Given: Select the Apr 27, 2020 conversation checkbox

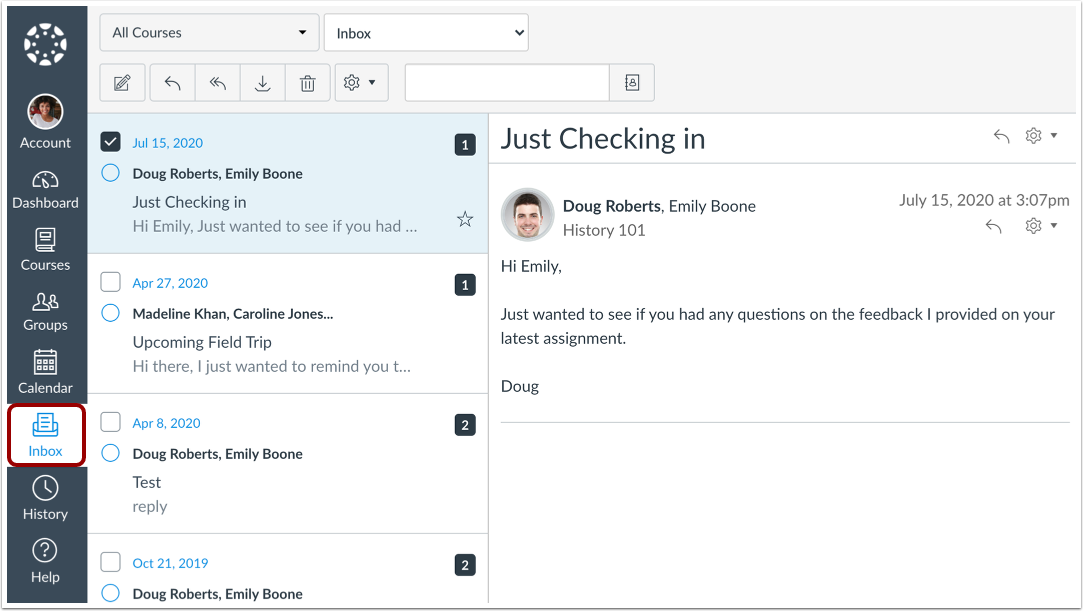Looking at the screenshot, I should (111, 282).
